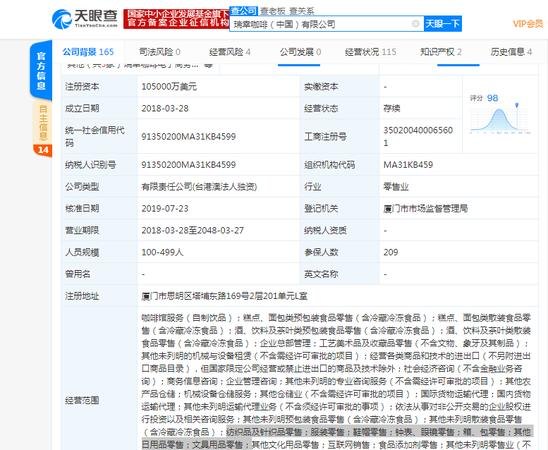Click the red 官方备案企业征信机构 banner
Viewport: 548px width, 450px height.
(176, 19)
